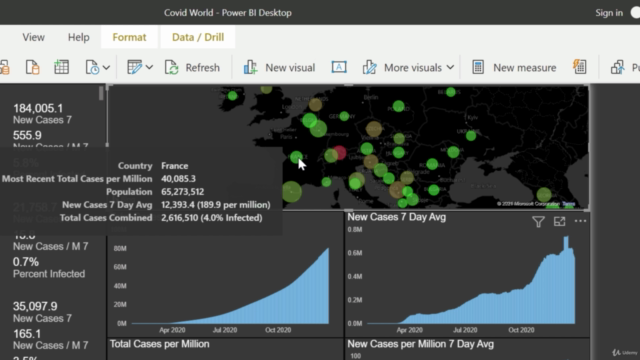Open the map Terms link
Screen dimensions: 640x360
pyautogui.click(x=568, y=204)
